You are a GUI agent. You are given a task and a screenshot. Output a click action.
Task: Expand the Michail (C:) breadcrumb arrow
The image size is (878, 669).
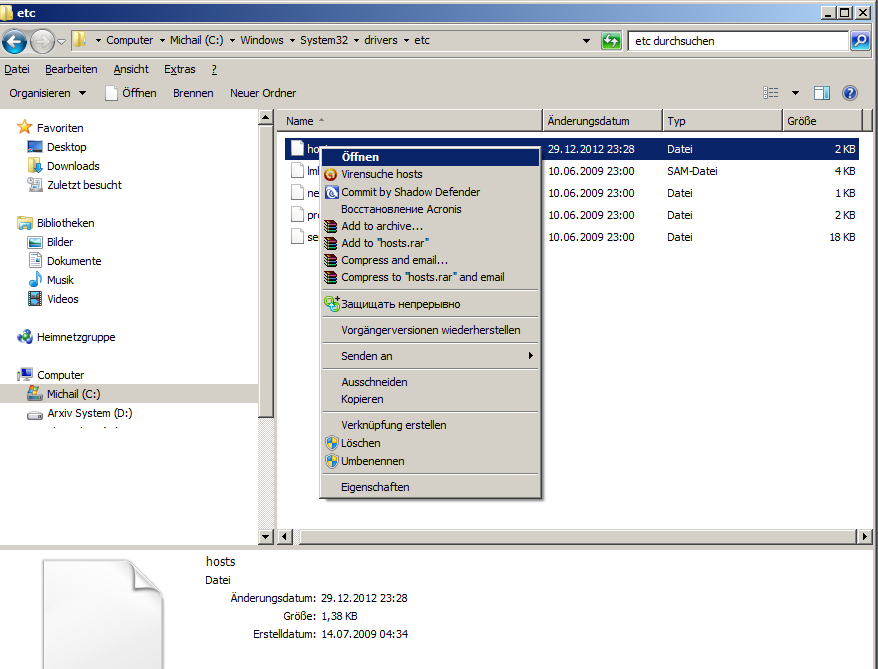tap(232, 41)
